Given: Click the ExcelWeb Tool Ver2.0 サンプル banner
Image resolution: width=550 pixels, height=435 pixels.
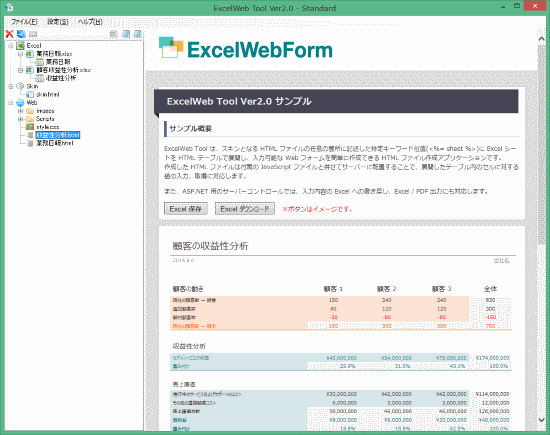Looking at the screenshot, I should pyautogui.click(x=336, y=101).
